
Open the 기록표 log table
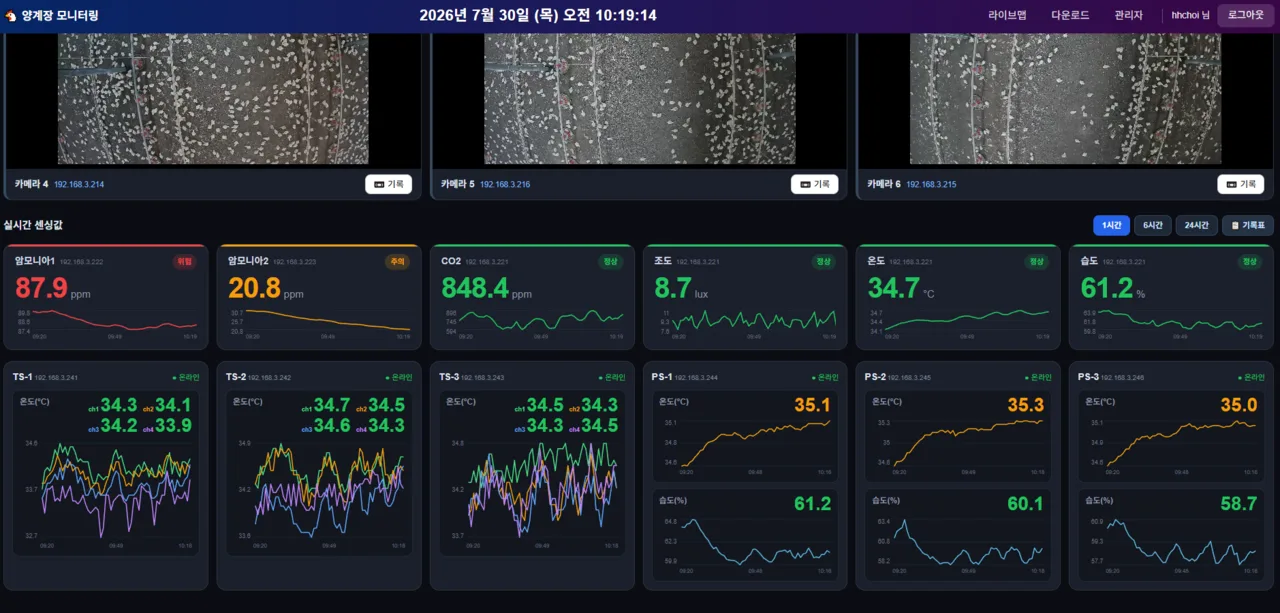pos(1248,226)
